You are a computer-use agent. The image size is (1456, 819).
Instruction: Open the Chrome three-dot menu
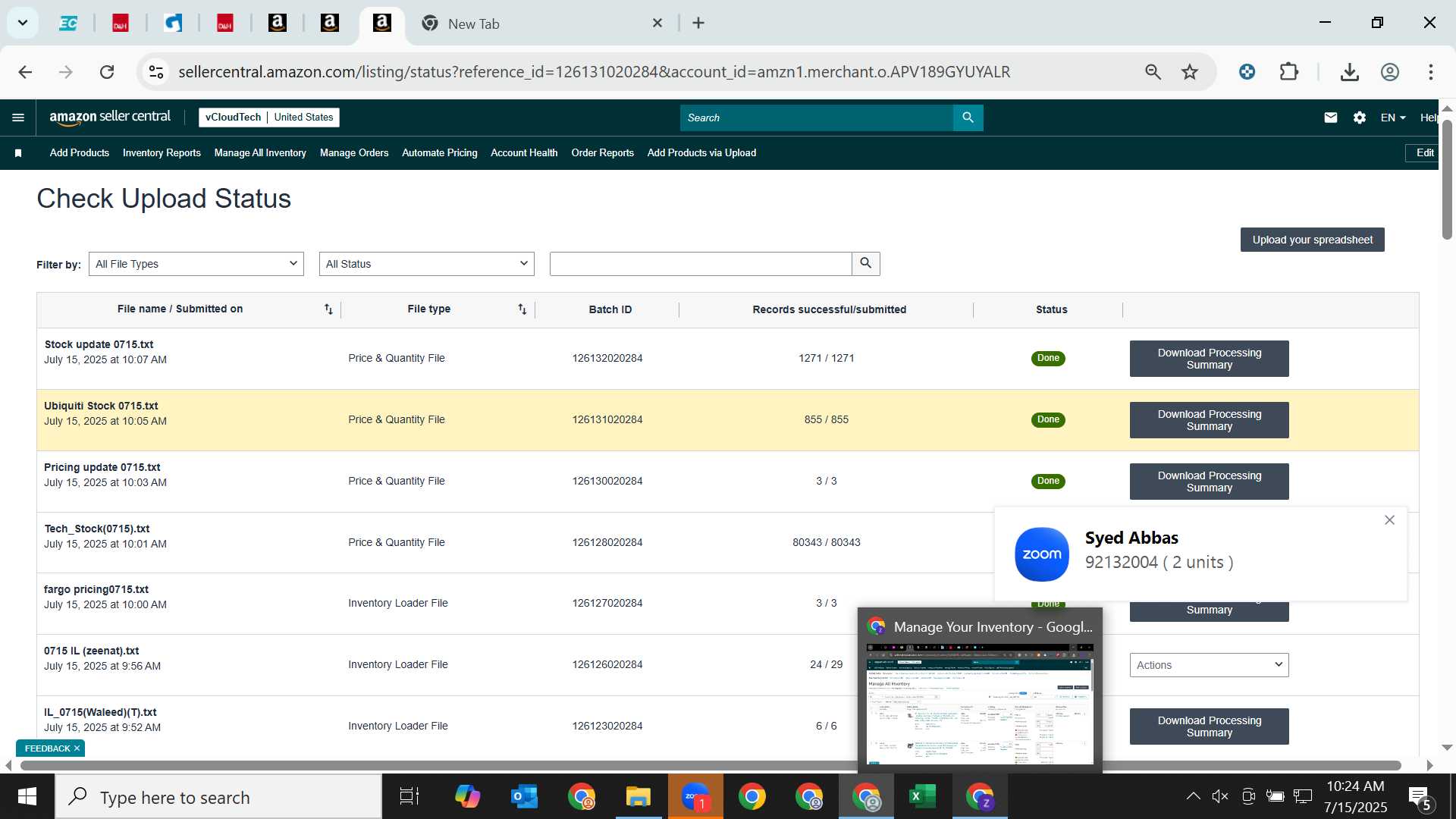pos(1430,72)
